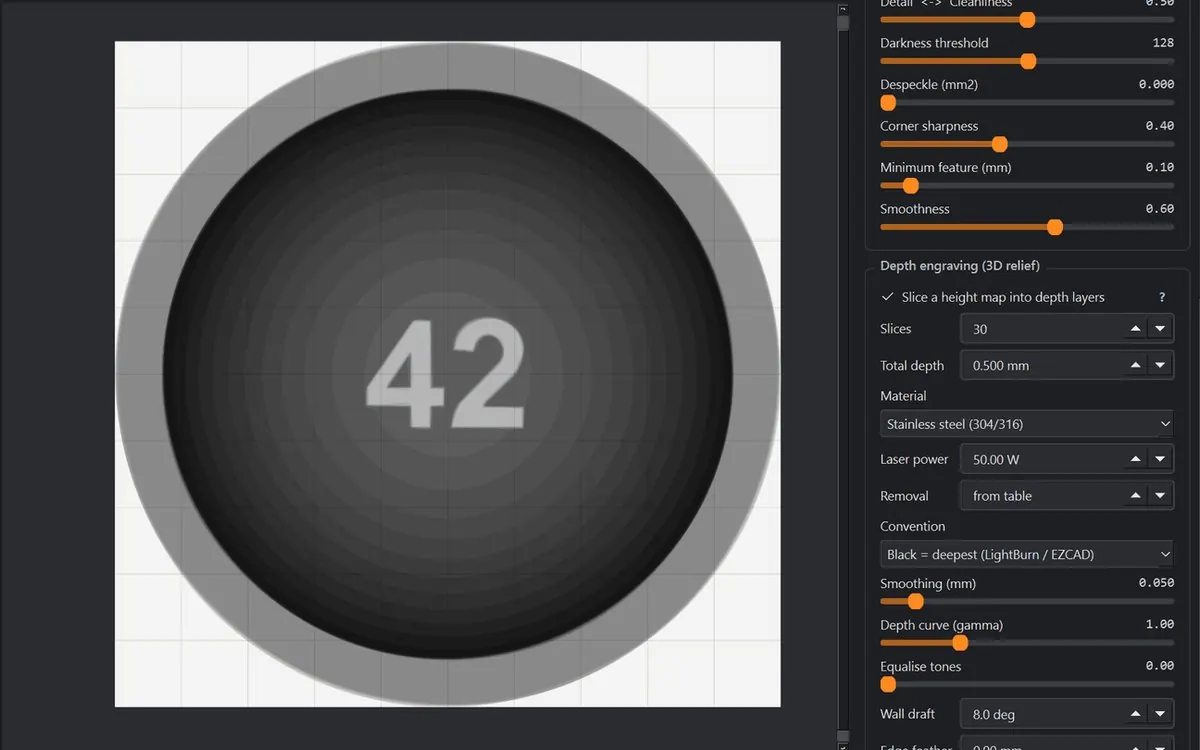Image resolution: width=1200 pixels, height=750 pixels.
Task: Decrease Total depth with its down arrow
Action: [x=1160, y=366]
